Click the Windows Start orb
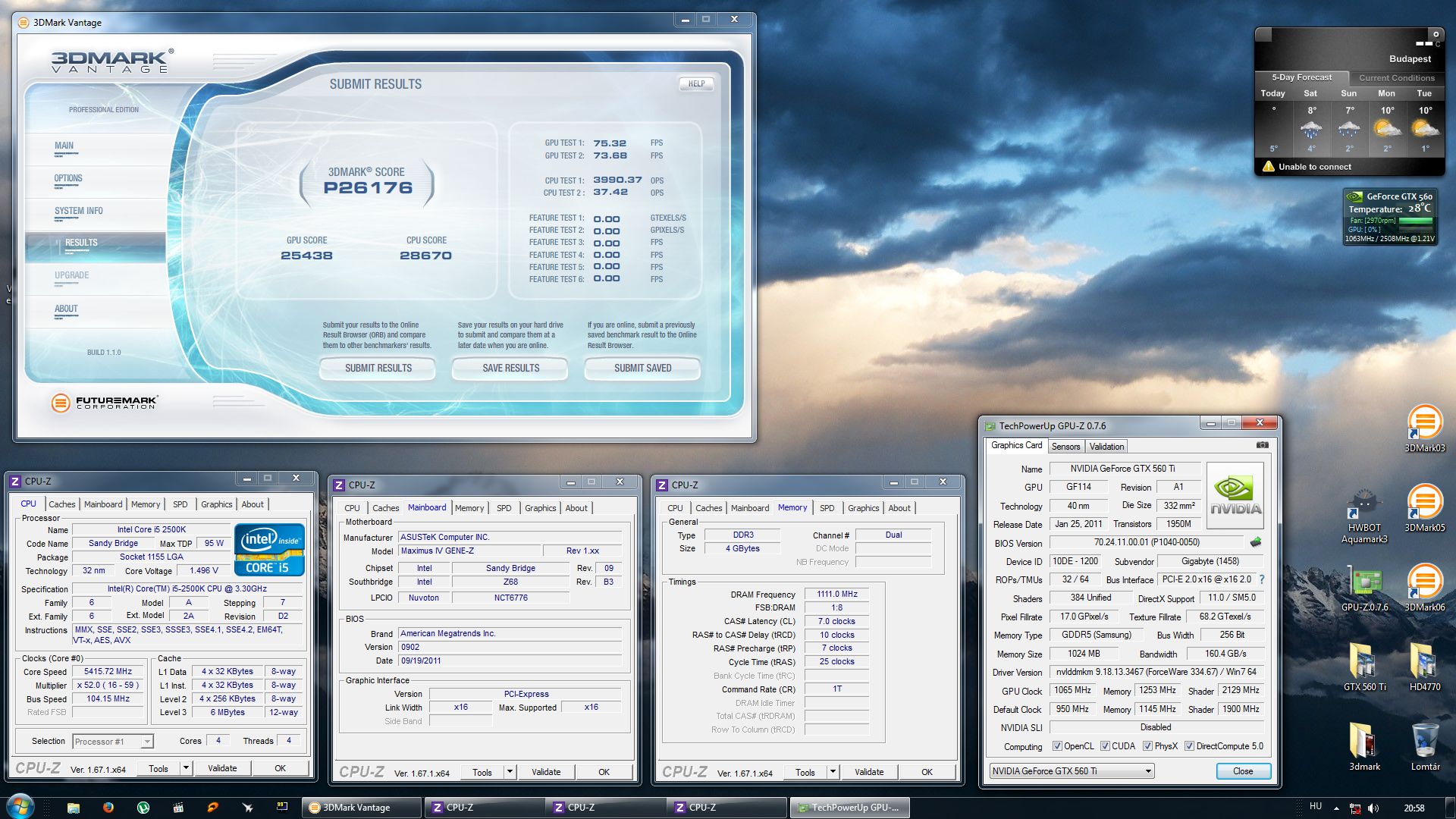 tap(20, 806)
